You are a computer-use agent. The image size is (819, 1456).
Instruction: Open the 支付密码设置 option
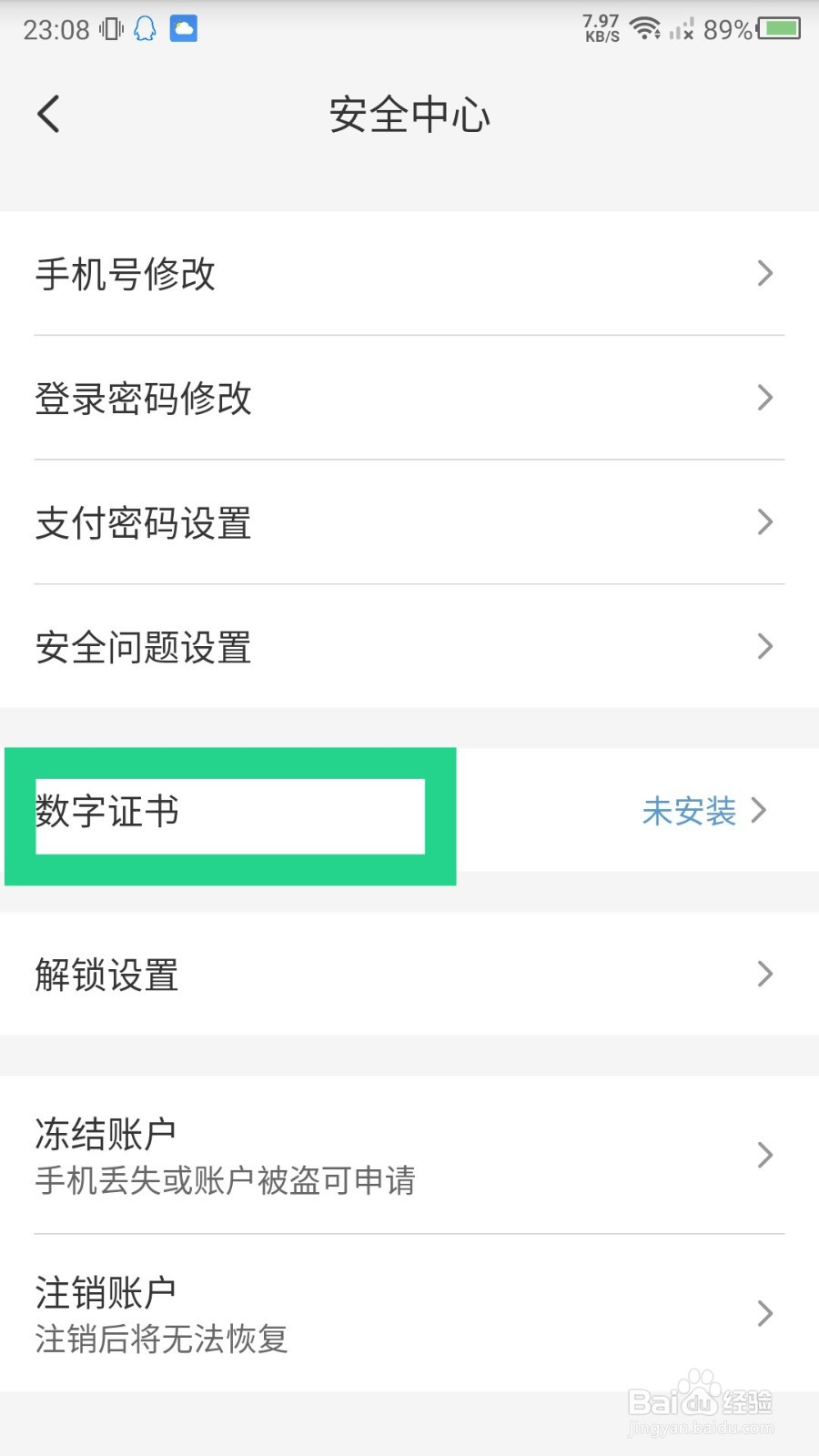(x=144, y=523)
